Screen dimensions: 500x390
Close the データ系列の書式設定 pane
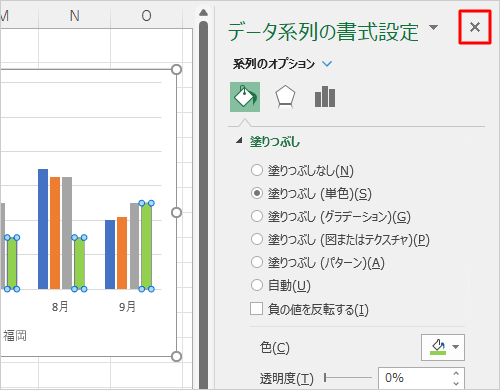coord(475,27)
